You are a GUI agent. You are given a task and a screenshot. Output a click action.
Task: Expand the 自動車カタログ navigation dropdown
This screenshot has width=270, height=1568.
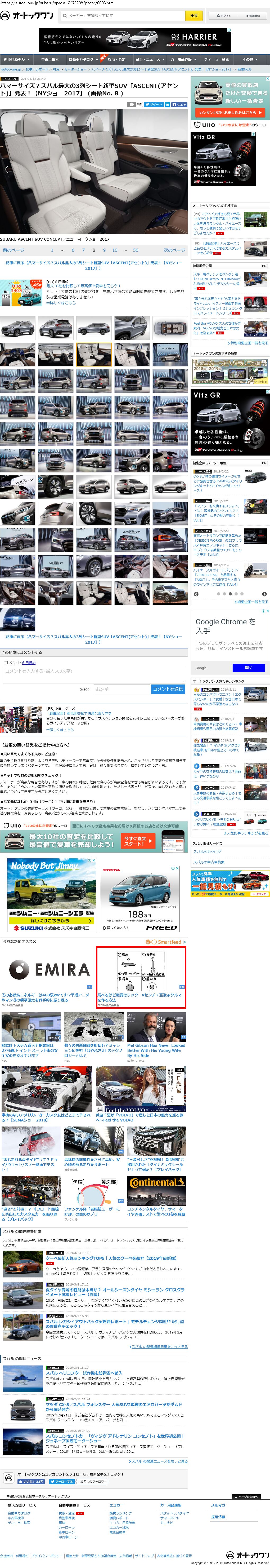point(82,60)
